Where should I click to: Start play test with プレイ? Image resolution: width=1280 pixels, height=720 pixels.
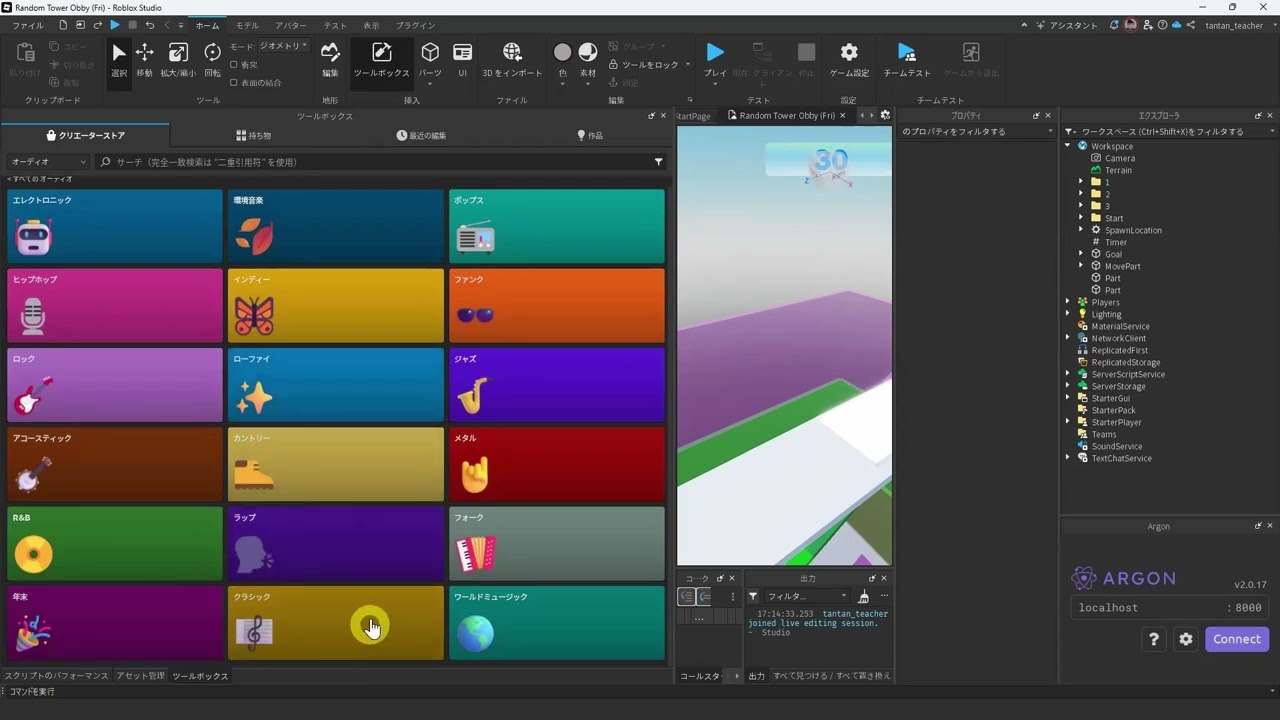coord(715,59)
